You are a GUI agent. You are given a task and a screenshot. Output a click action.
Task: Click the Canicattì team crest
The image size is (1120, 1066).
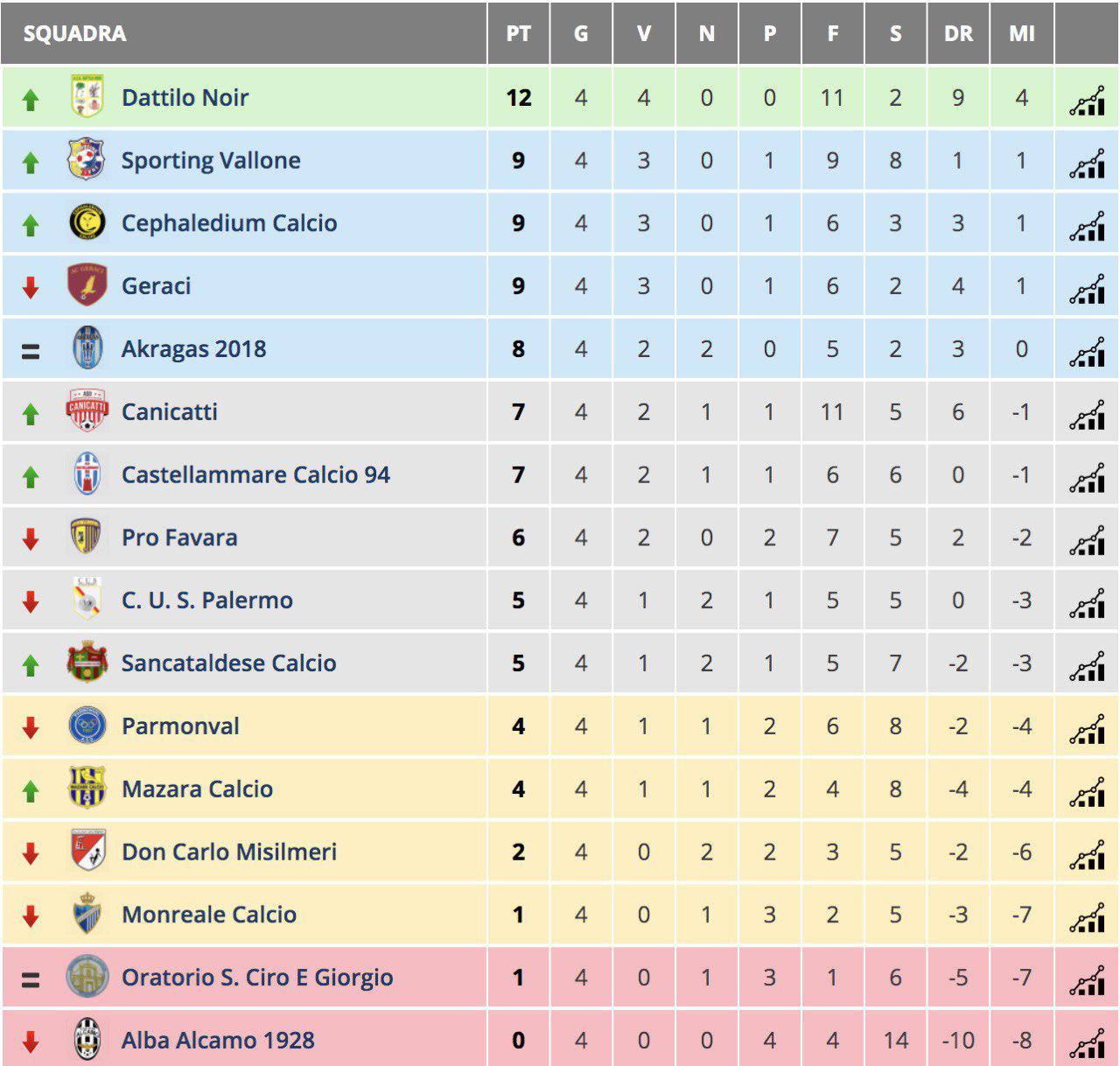click(x=87, y=411)
